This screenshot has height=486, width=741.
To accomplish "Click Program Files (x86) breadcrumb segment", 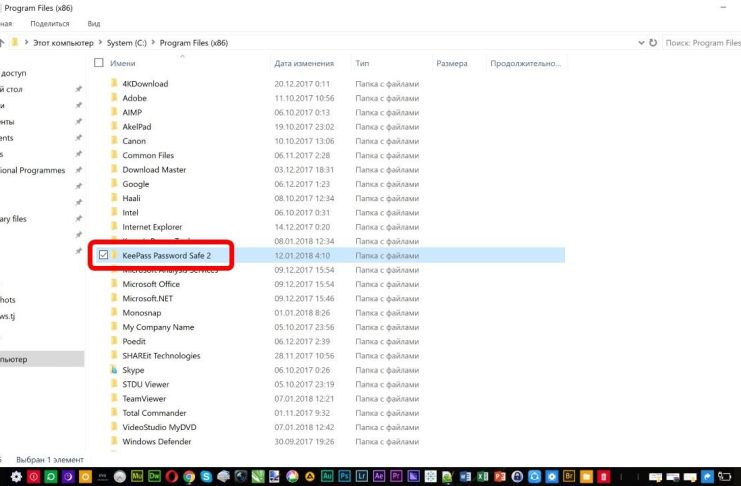I will coord(194,43).
